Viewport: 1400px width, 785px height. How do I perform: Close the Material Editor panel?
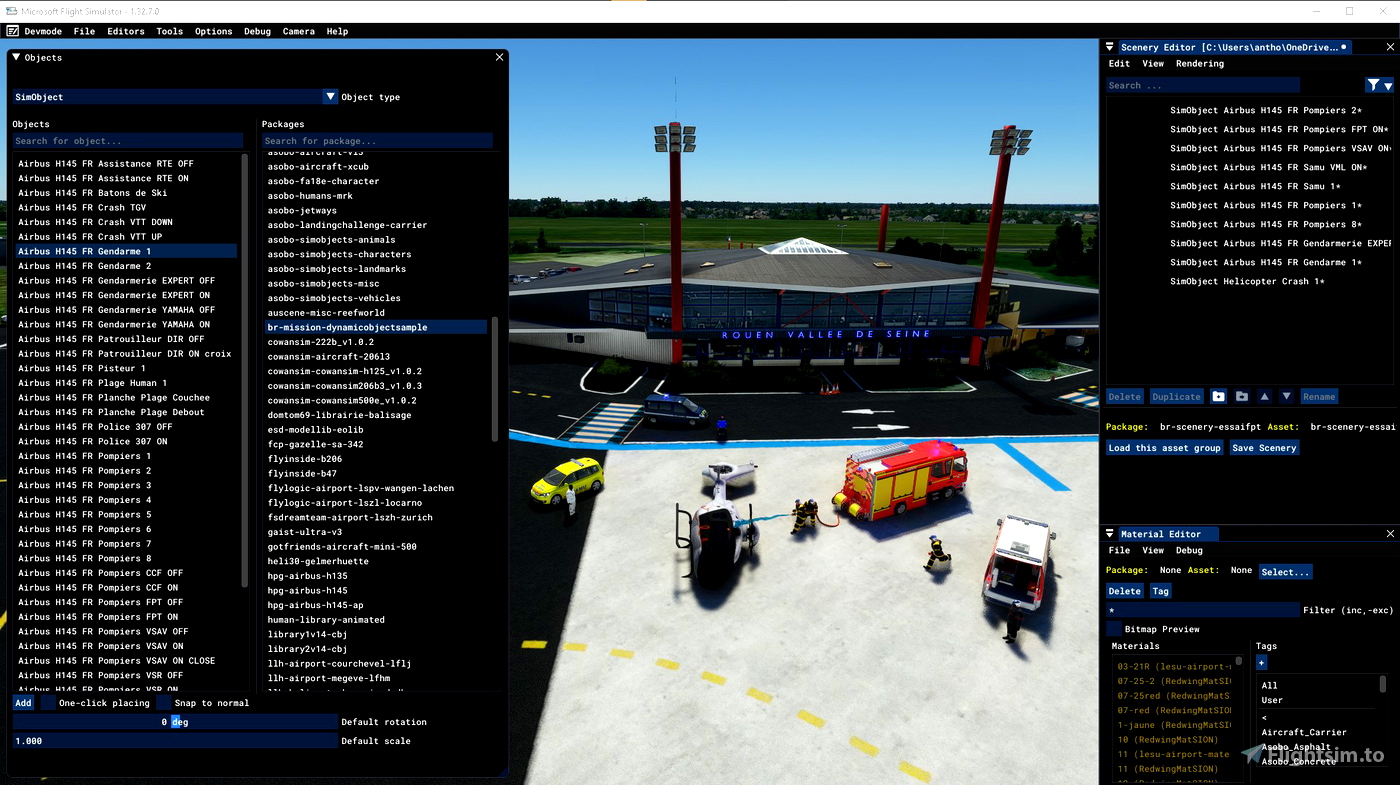tap(1390, 534)
